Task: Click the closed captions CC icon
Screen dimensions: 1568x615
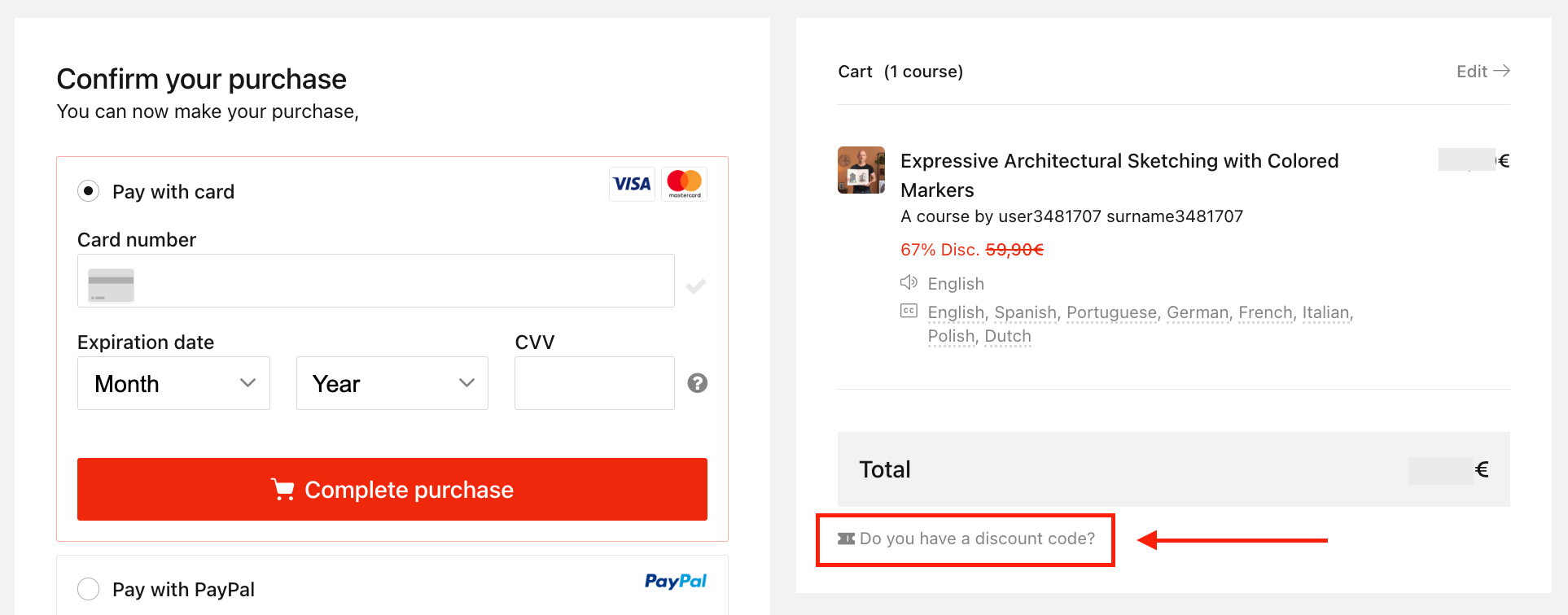Action: pos(909,311)
